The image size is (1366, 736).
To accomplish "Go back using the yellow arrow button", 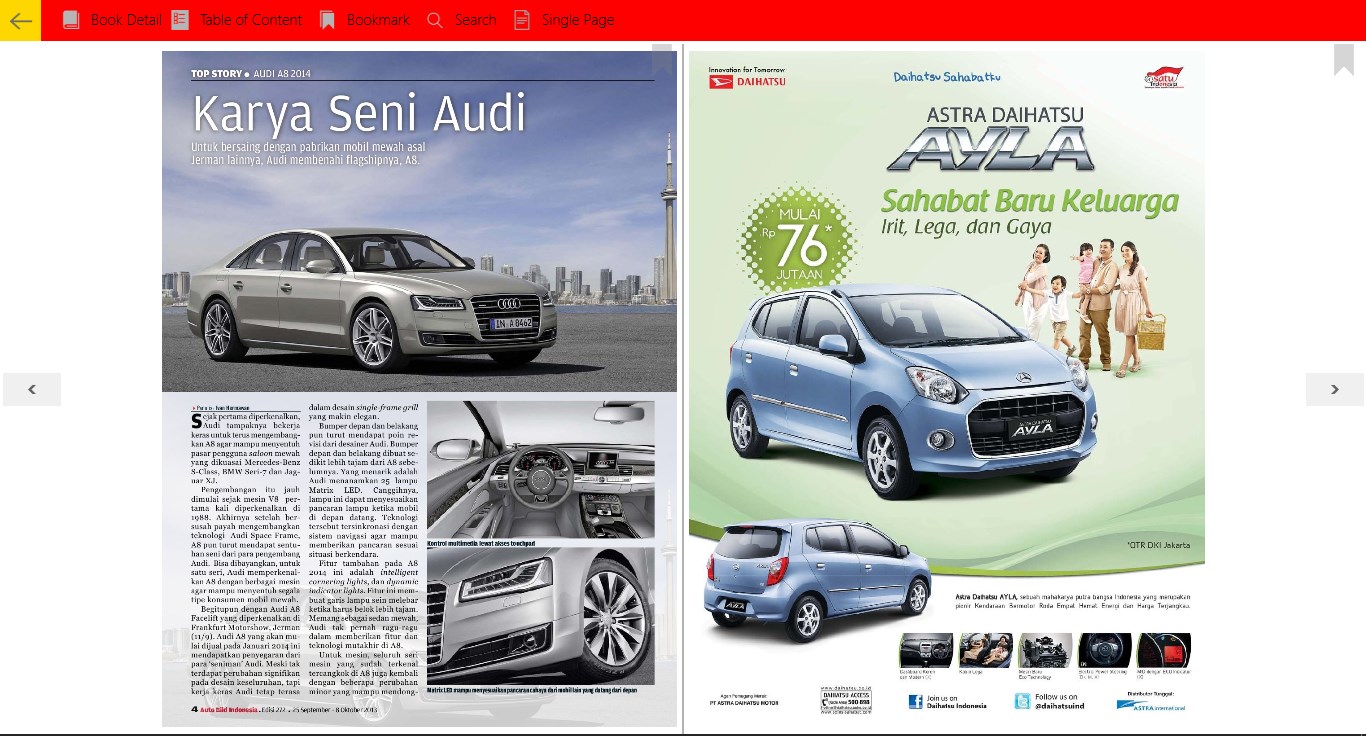I will (20, 20).
